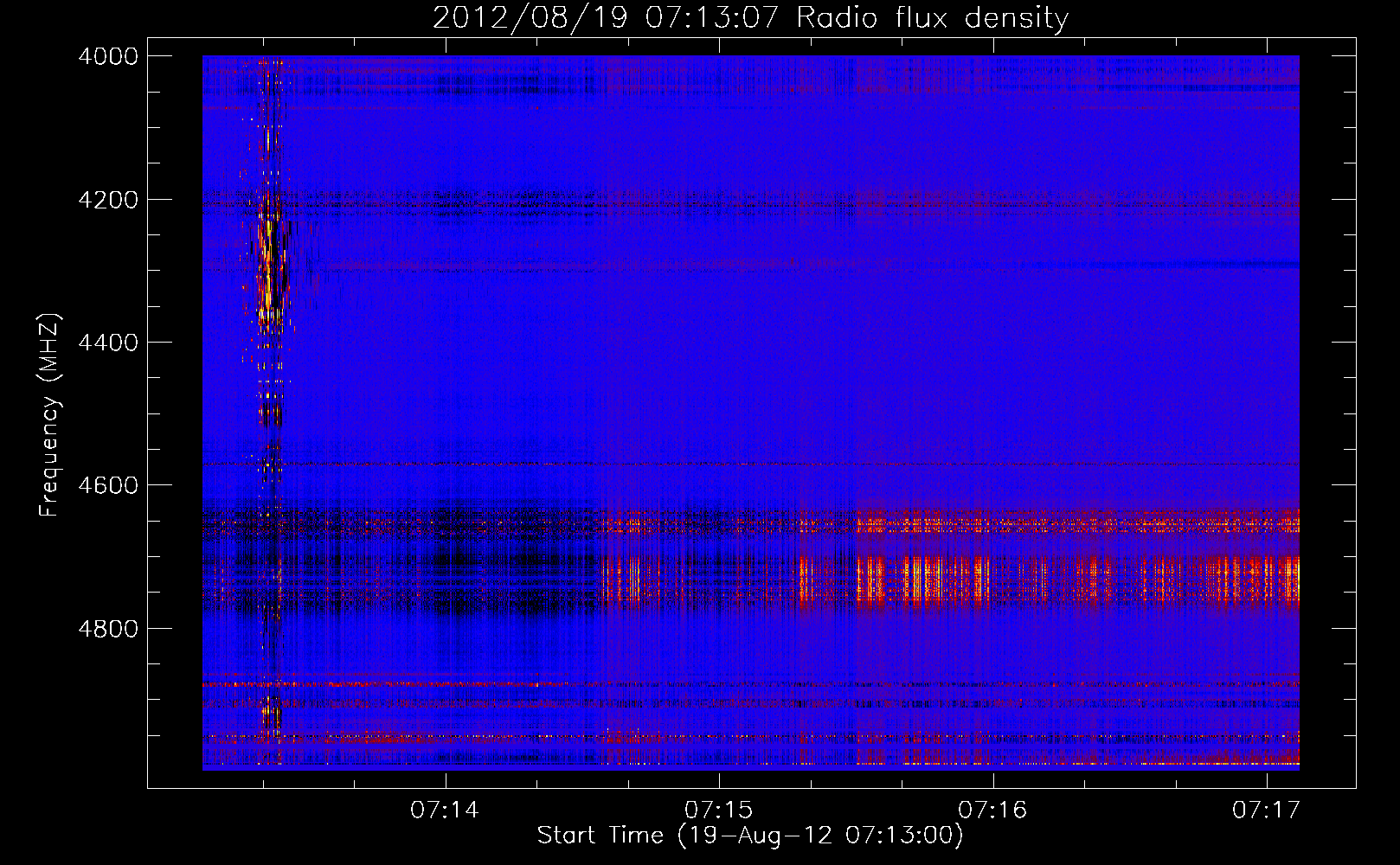Image resolution: width=1400 pixels, height=865 pixels.
Task: Click the 4800 frequency axis label
Action: (x=108, y=628)
